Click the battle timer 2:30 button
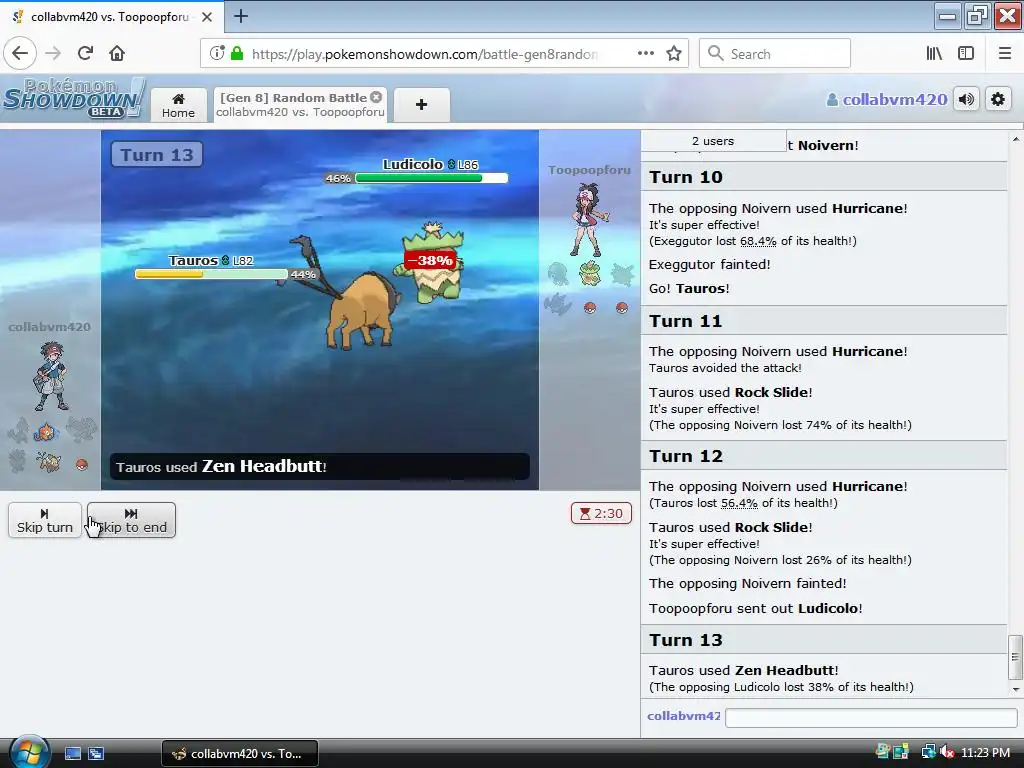 pyautogui.click(x=601, y=513)
